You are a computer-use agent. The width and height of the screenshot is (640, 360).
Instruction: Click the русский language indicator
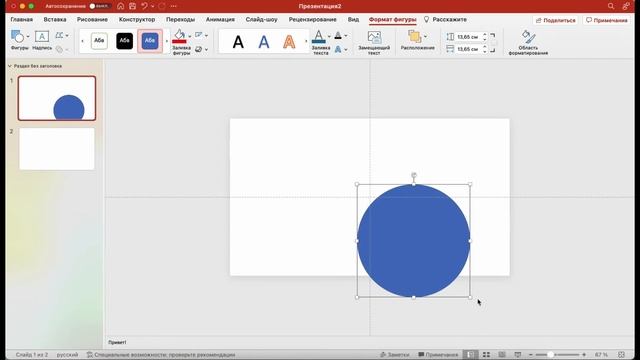[x=67, y=355]
